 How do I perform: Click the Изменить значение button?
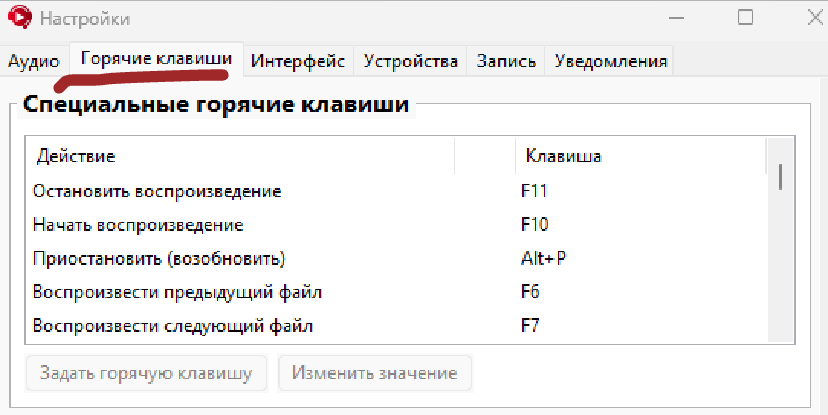(x=375, y=373)
